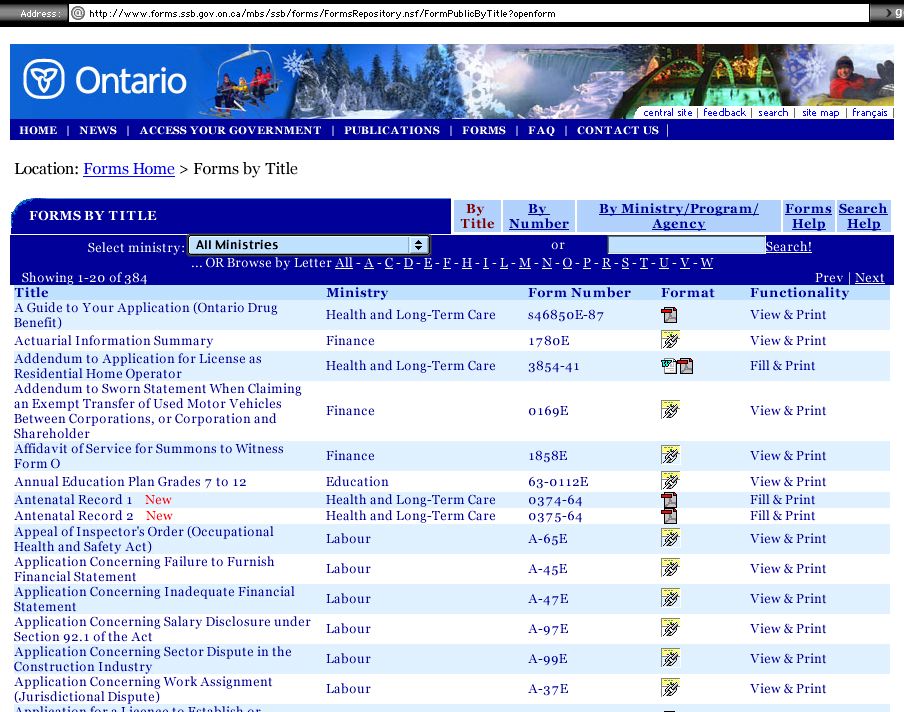Switch to By Ministry/Program/Agency tab
The image size is (904, 712).
tap(678, 216)
